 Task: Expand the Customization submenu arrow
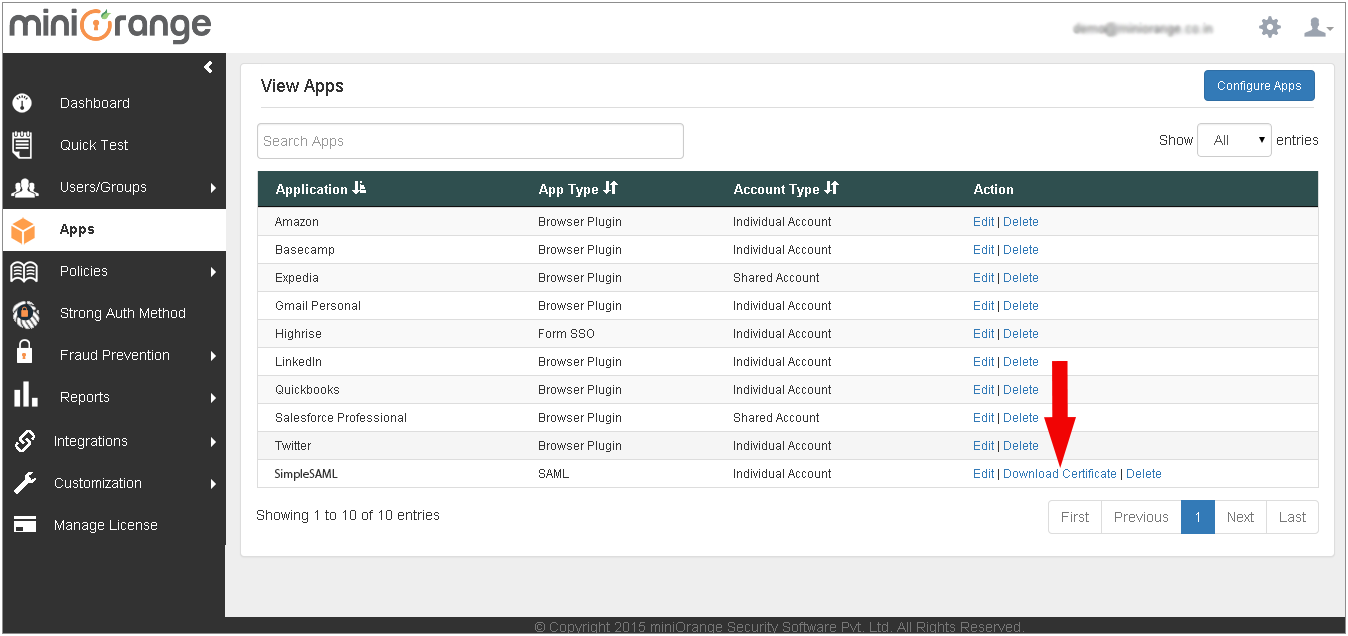[213, 484]
